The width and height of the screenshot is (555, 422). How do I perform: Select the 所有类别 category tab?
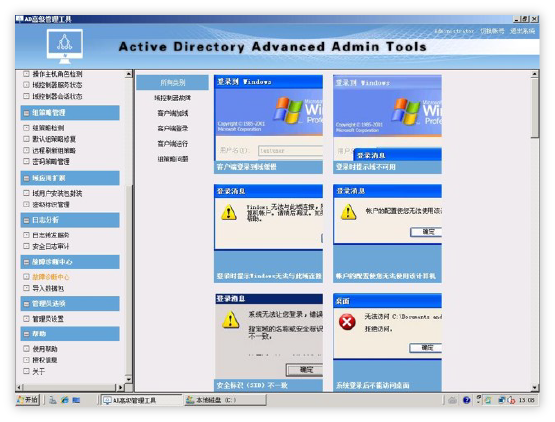tap(172, 82)
